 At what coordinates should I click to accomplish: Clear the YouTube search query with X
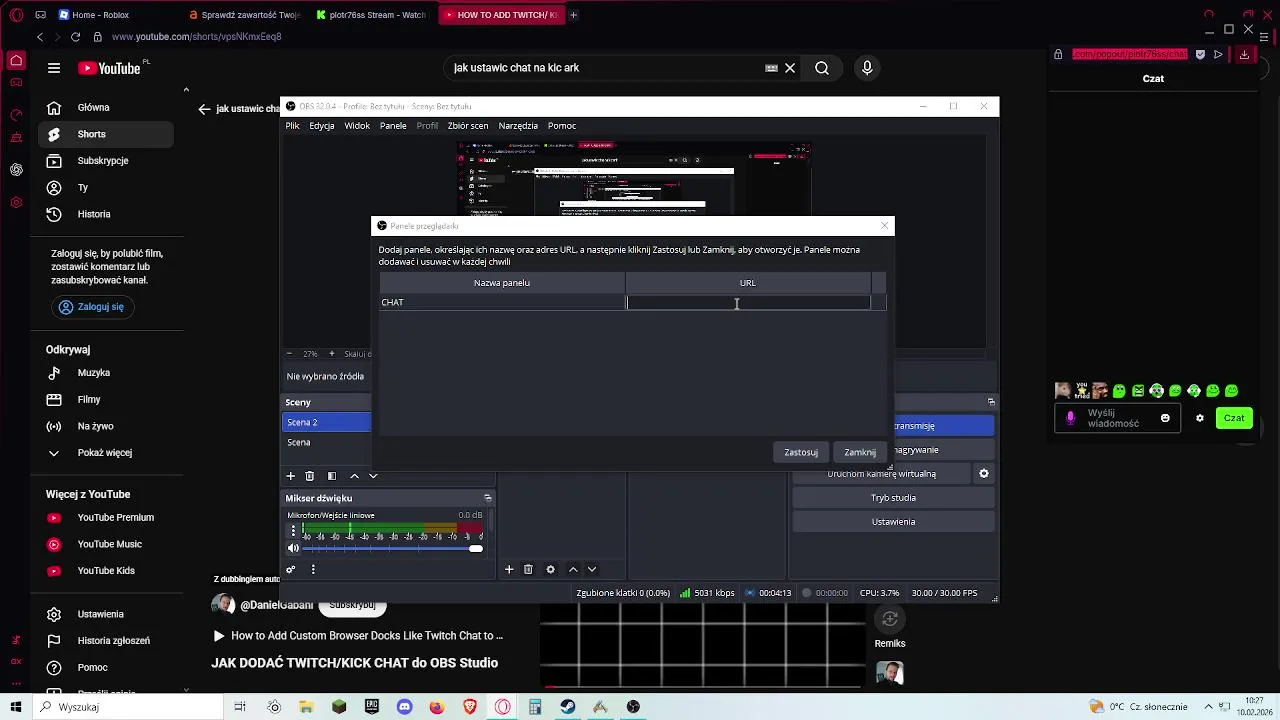click(x=790, y=68)
